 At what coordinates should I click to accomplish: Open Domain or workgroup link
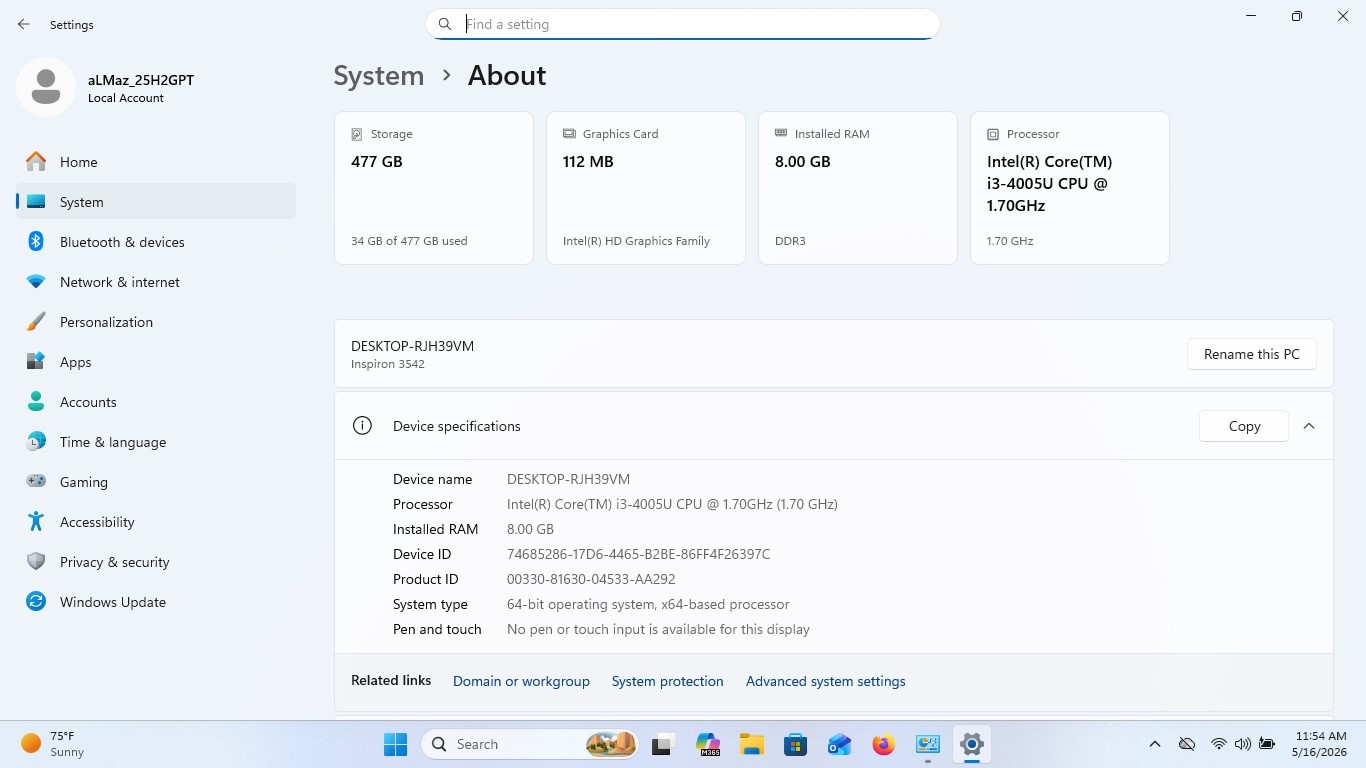pos(521,681)
